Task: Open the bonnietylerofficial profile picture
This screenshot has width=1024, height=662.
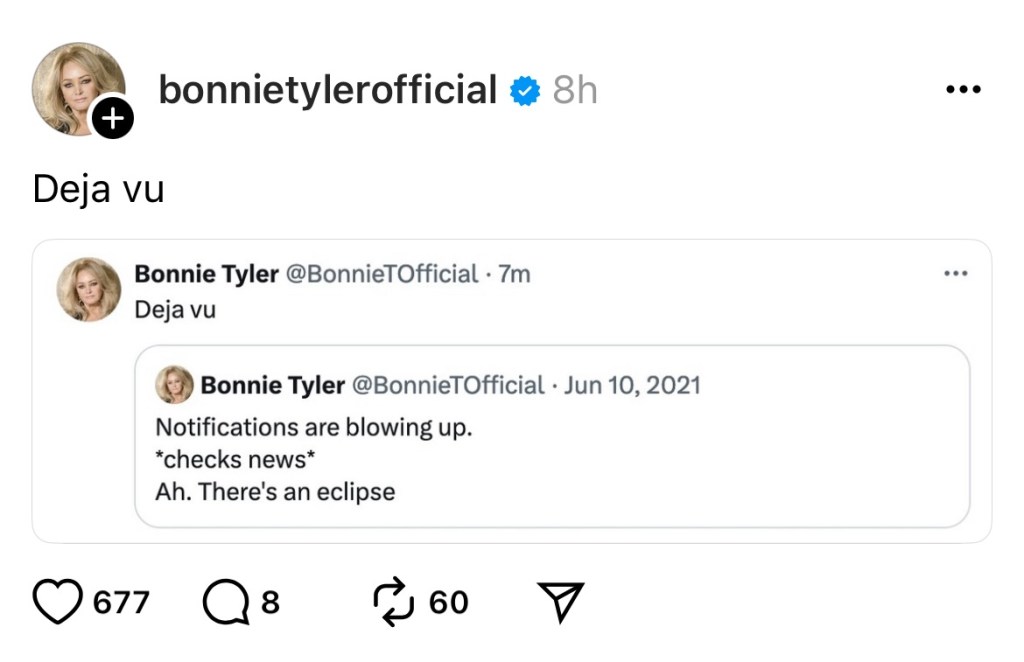Action: [x=76, y=87]
